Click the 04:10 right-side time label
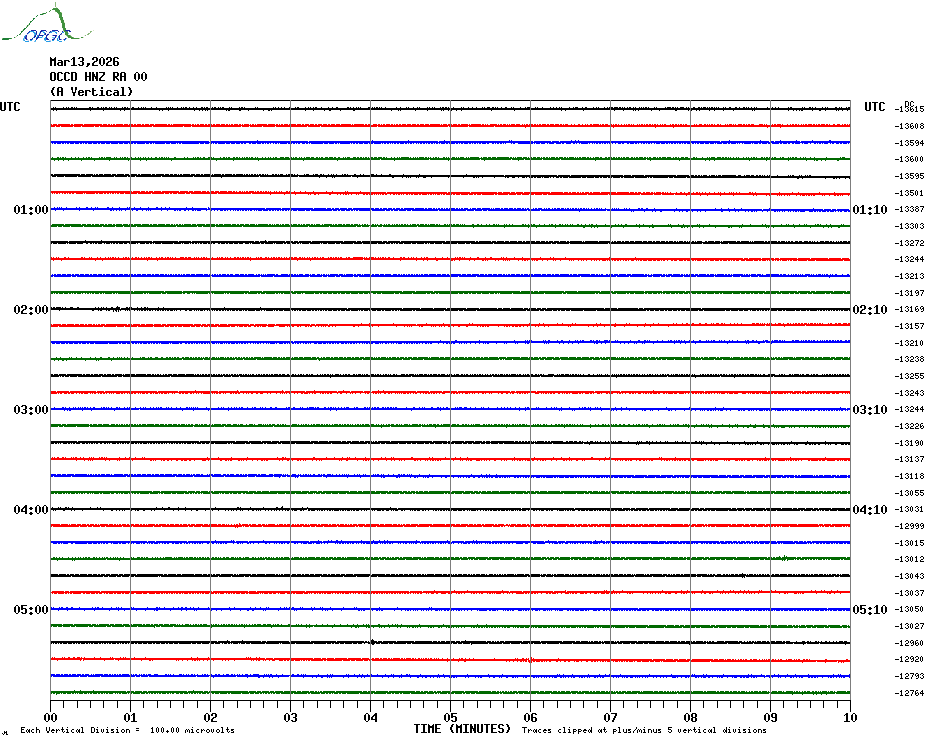This screenshot has height=744, width=930. [x=869, y=510]
